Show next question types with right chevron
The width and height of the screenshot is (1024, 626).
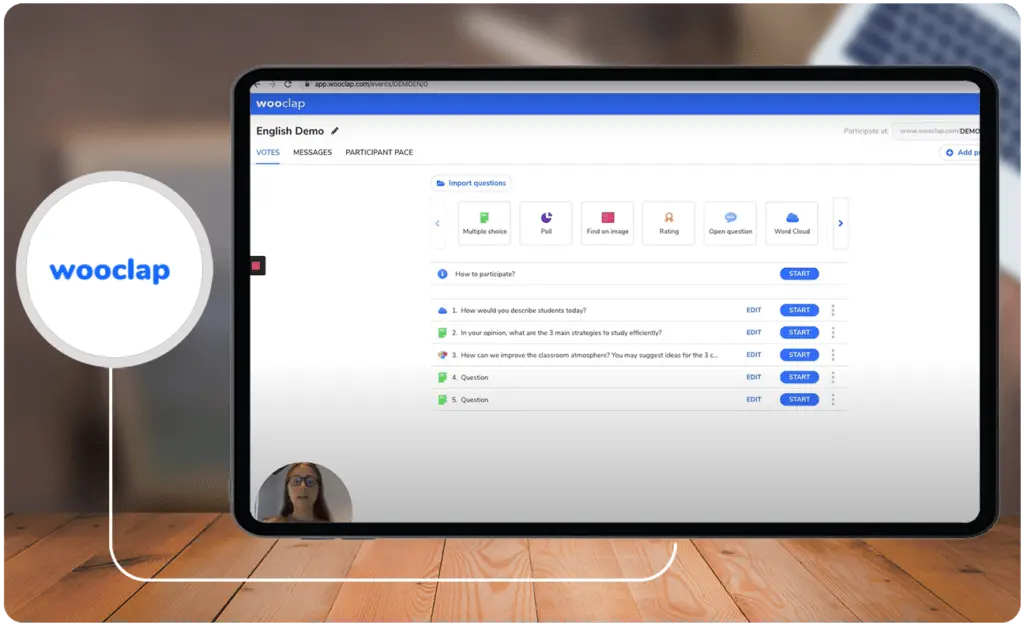click(840, 223)
